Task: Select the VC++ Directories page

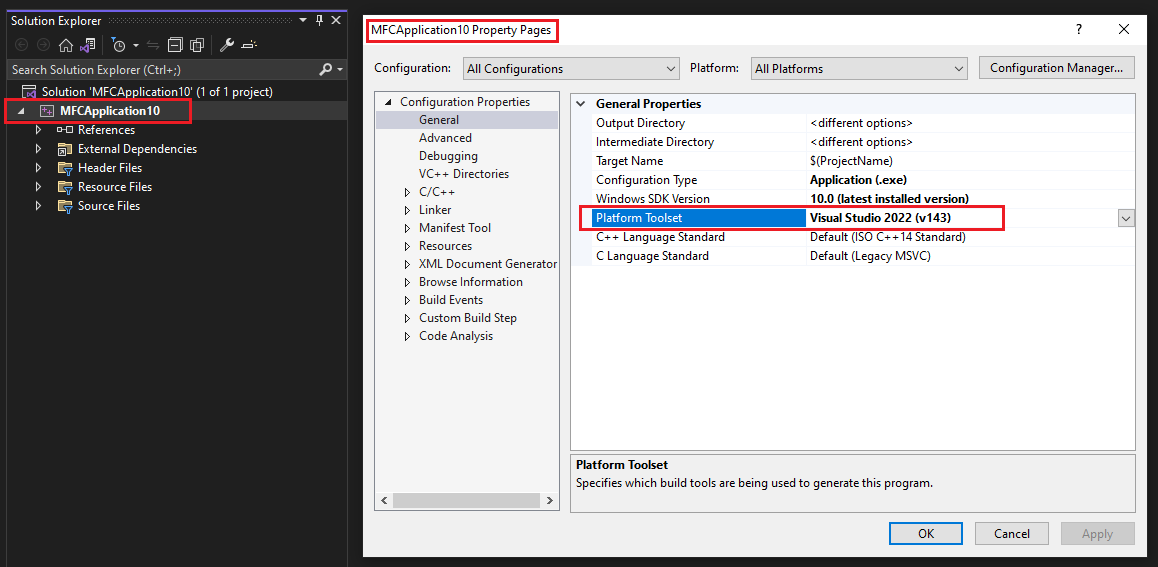Action: 464,174
